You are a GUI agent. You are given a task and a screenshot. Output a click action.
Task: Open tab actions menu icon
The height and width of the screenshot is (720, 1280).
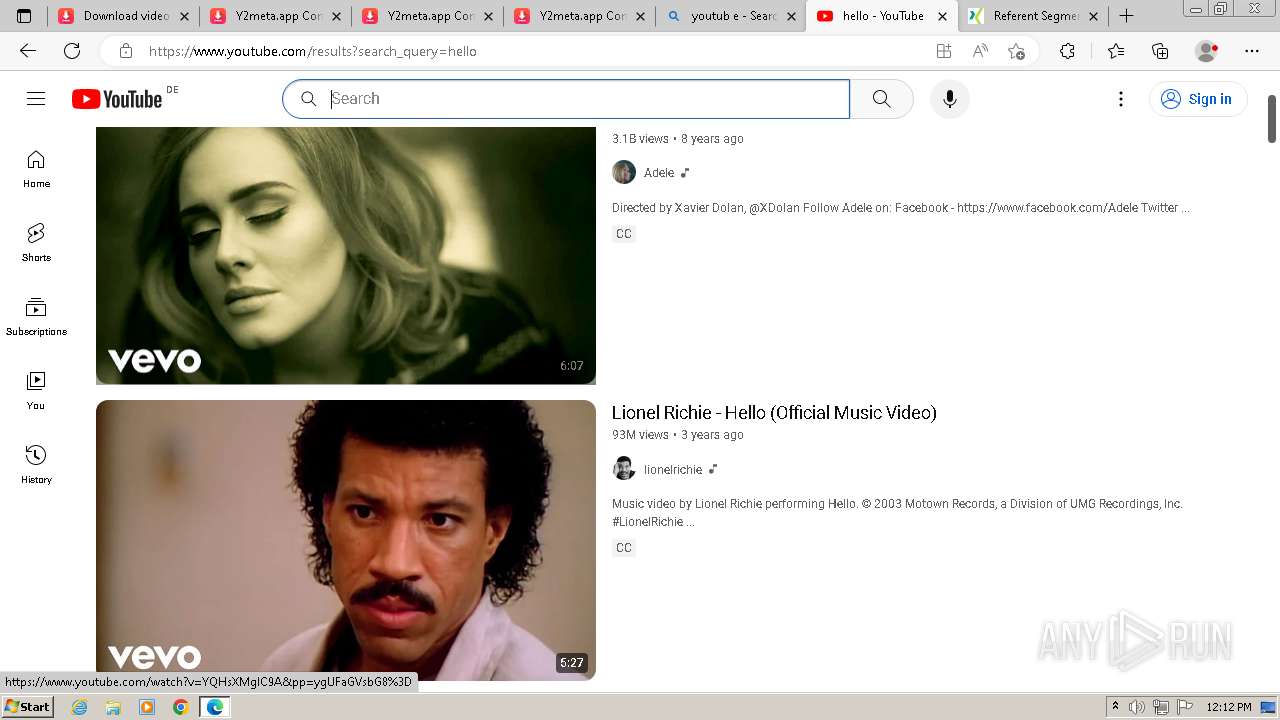tap(24, 16)
